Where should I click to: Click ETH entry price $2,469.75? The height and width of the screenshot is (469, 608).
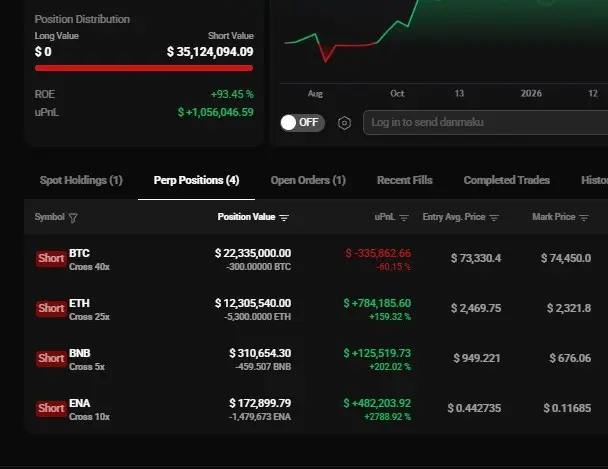click(x=476, y=308)
